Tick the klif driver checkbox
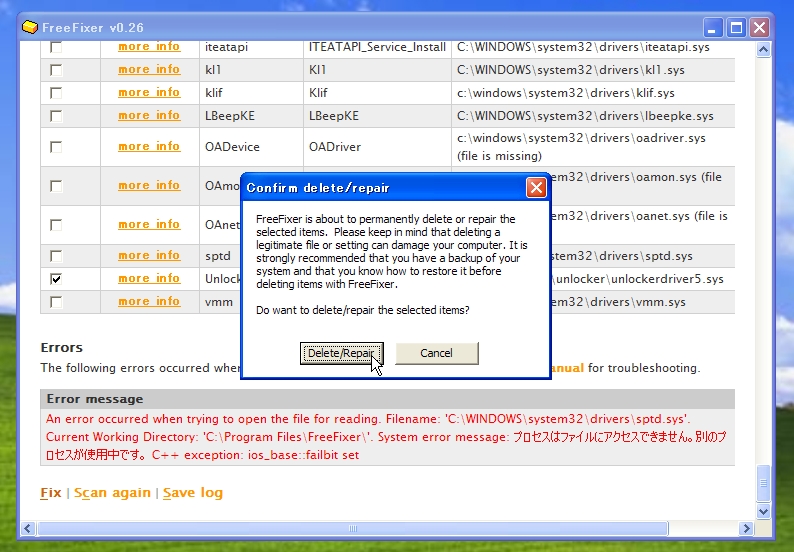The image size is (794, 552). 56,93
